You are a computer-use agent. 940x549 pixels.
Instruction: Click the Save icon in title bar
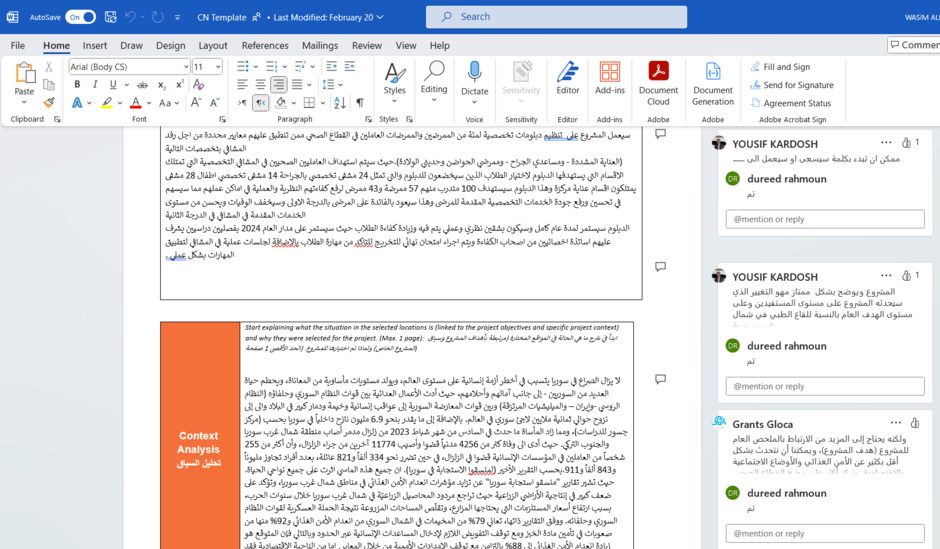pyautogui.click(x=111, y=17)
